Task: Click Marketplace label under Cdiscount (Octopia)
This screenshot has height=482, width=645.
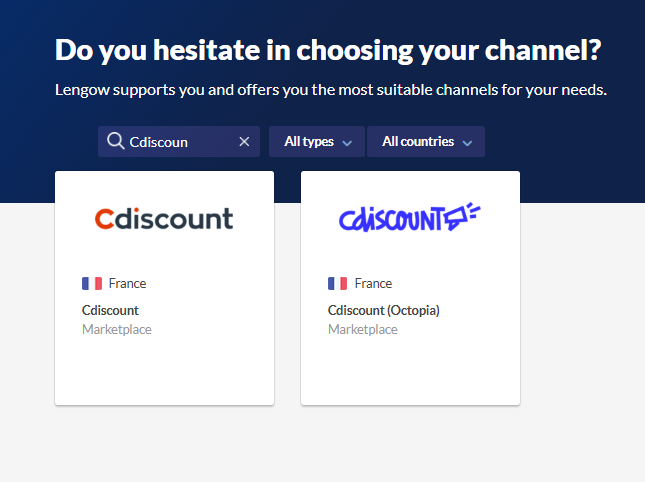Action: [x=363, y=329]
